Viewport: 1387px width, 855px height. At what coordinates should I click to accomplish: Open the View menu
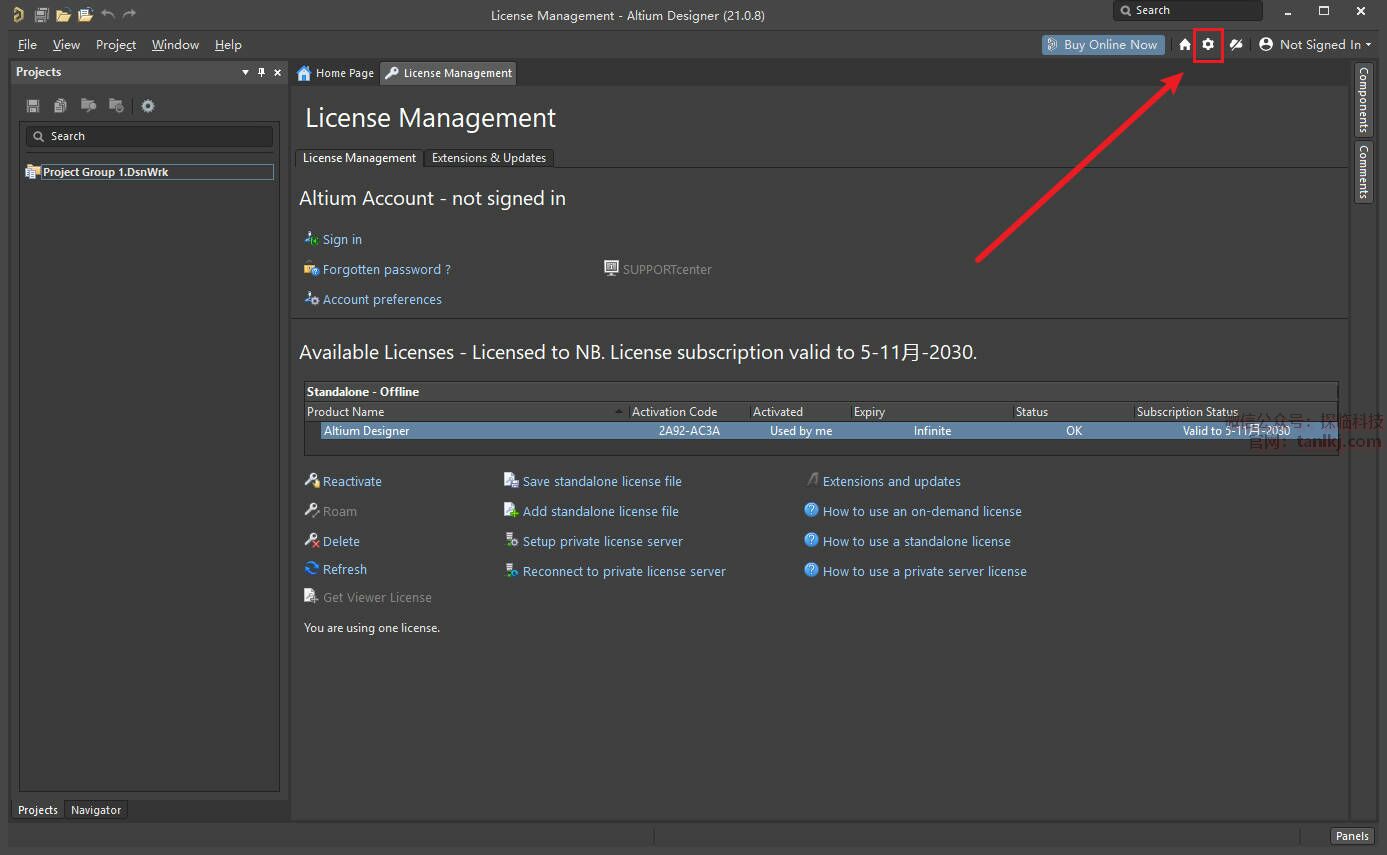click(66, 45)
